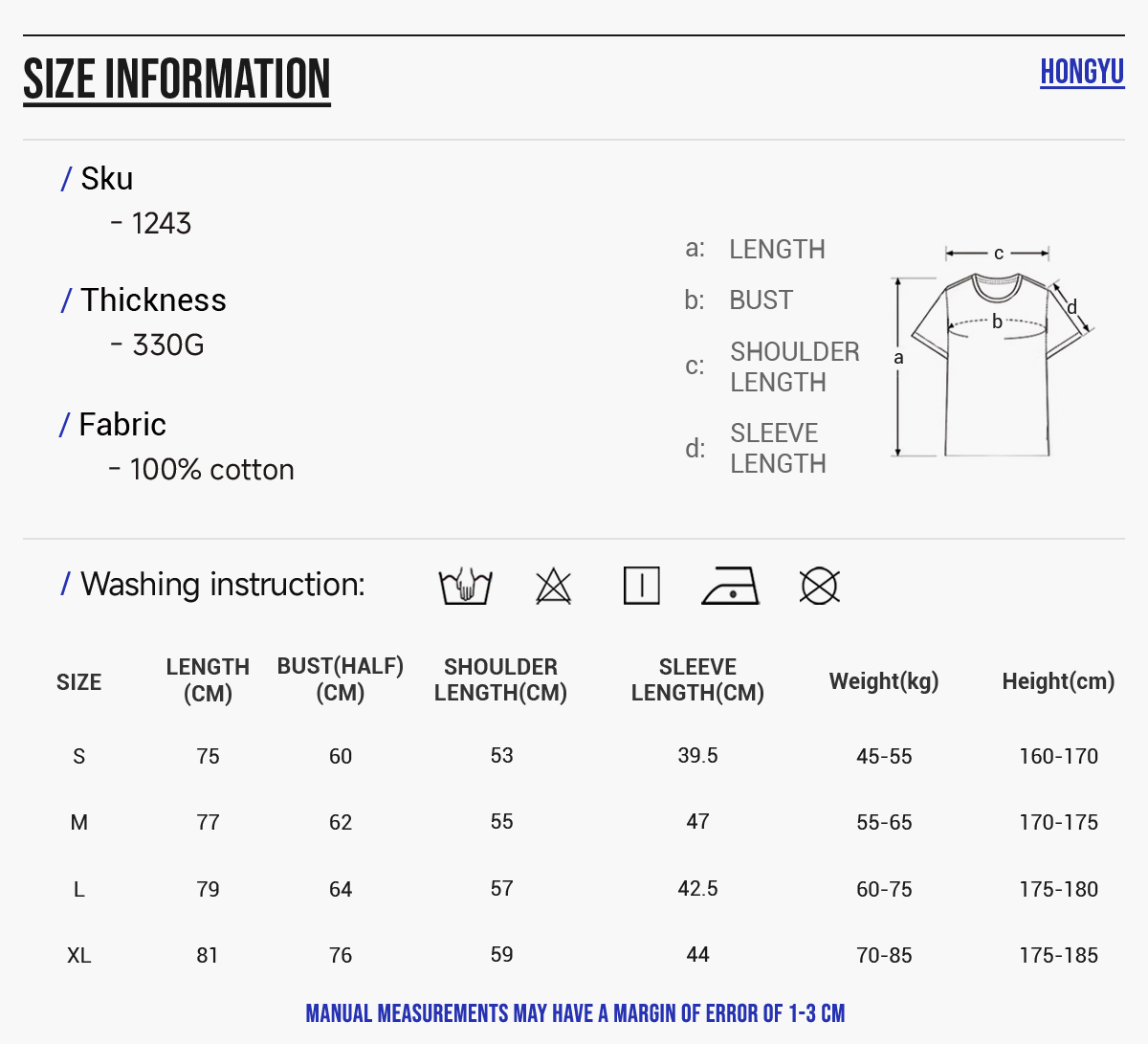1148x1044 pixels.
Task: Open the HONGYU brand link
Action: pyautogui.click(x=1082, y=72)
